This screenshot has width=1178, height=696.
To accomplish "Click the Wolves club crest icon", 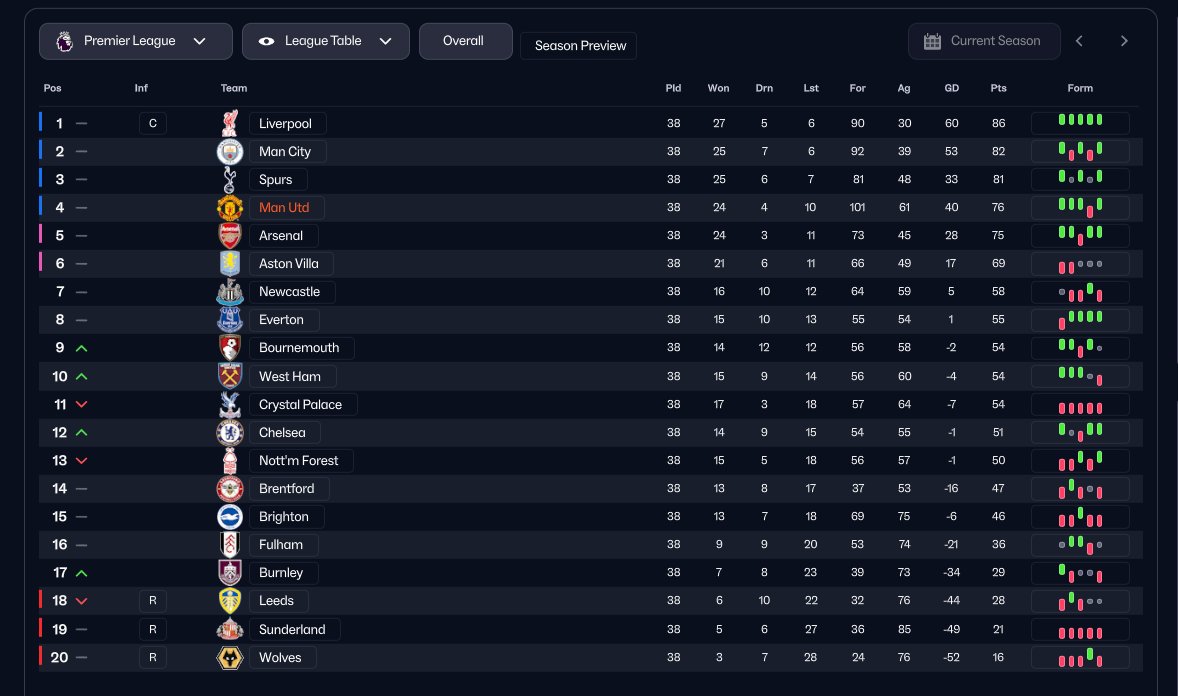I will (230, 658).
